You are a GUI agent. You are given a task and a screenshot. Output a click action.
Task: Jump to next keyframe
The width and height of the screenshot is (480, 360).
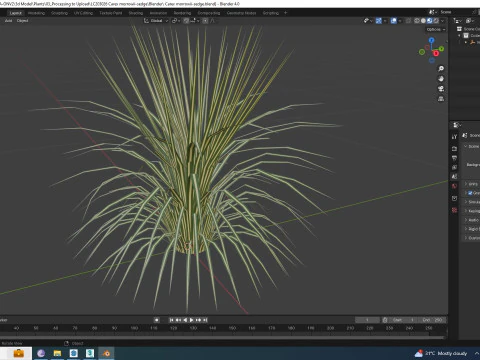199,320
